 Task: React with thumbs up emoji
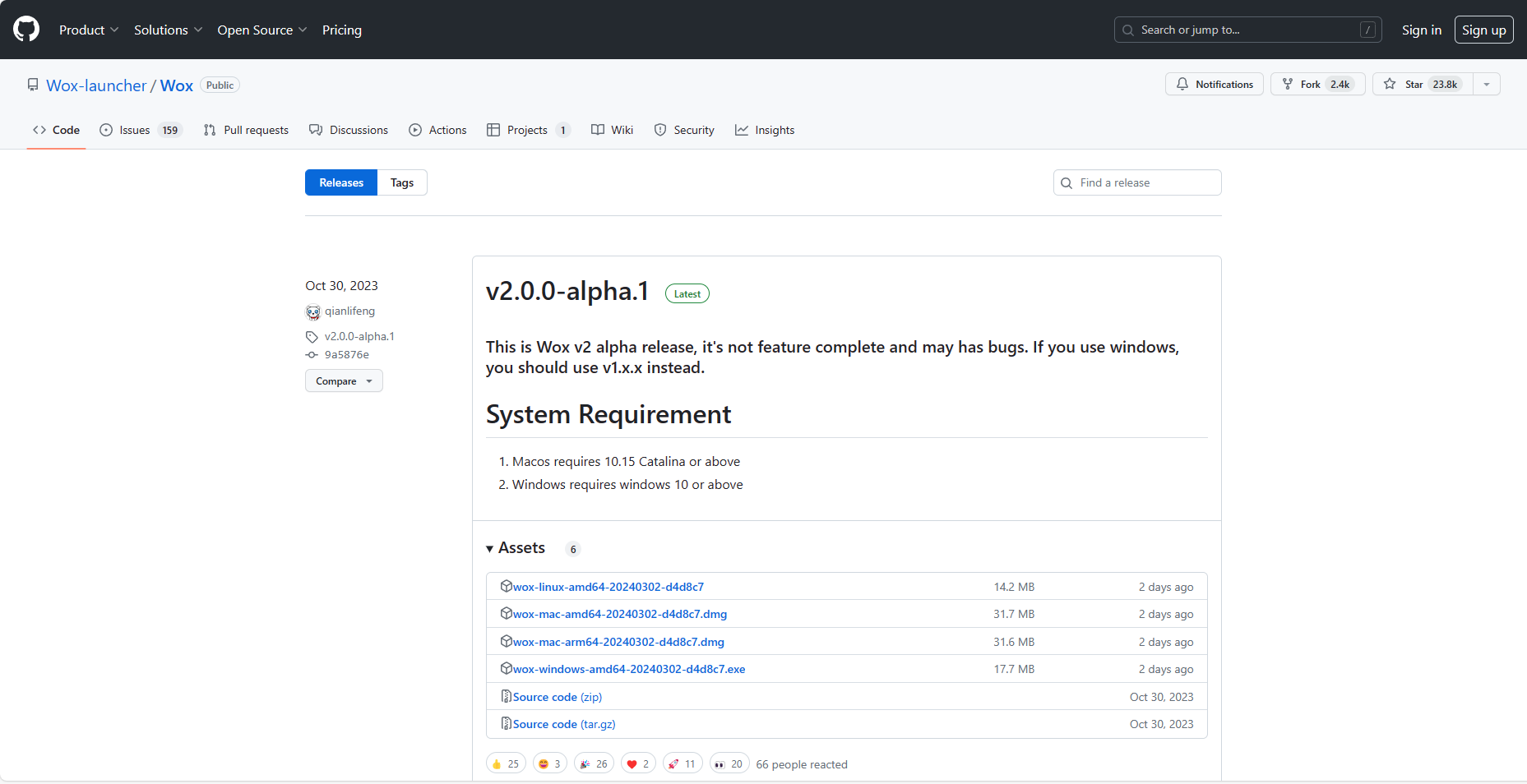506,764
